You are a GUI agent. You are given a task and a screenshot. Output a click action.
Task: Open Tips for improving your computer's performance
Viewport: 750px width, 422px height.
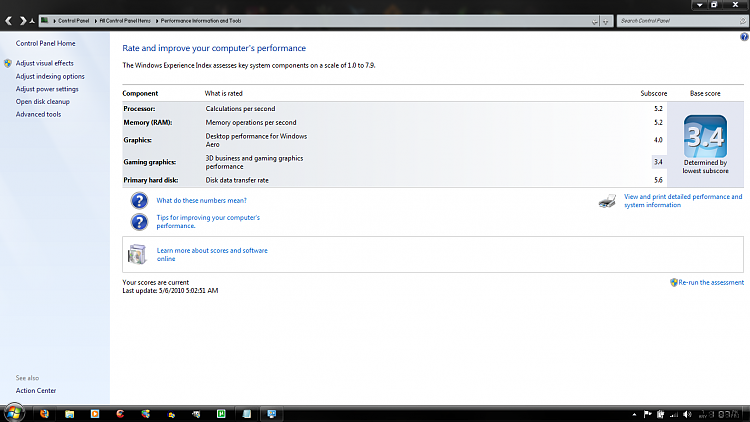[x=208, y=222]
